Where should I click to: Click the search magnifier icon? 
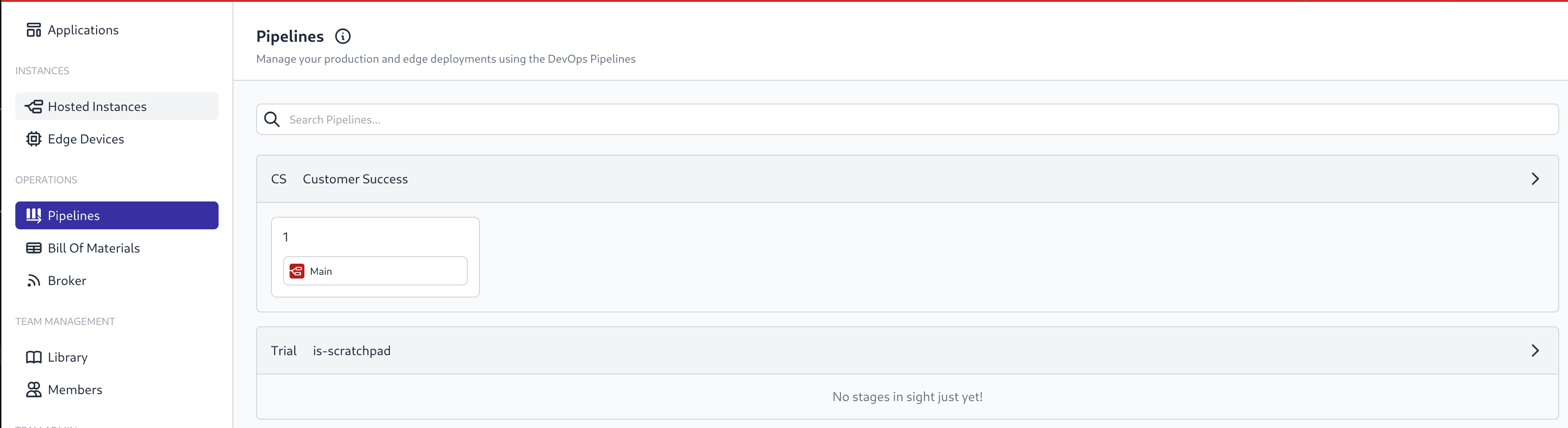(x=272, y=119)
